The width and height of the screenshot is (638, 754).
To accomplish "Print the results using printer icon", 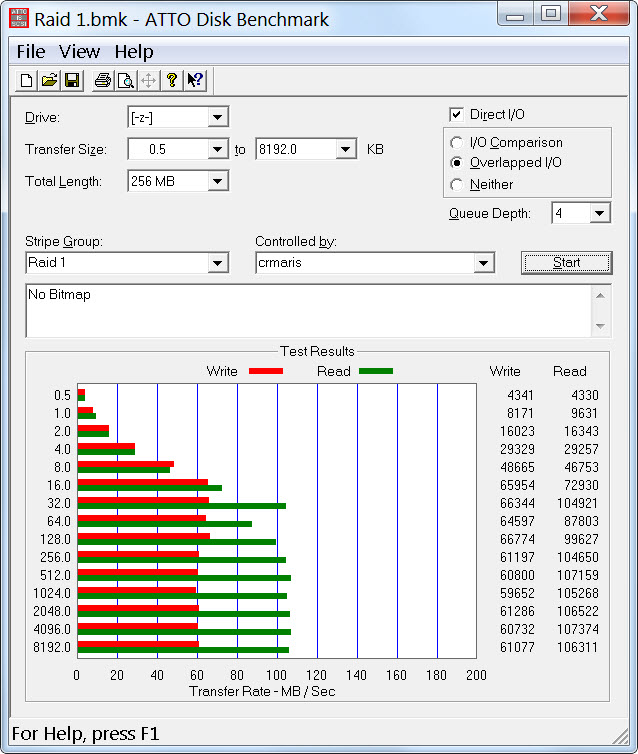I will pos(102,80).
